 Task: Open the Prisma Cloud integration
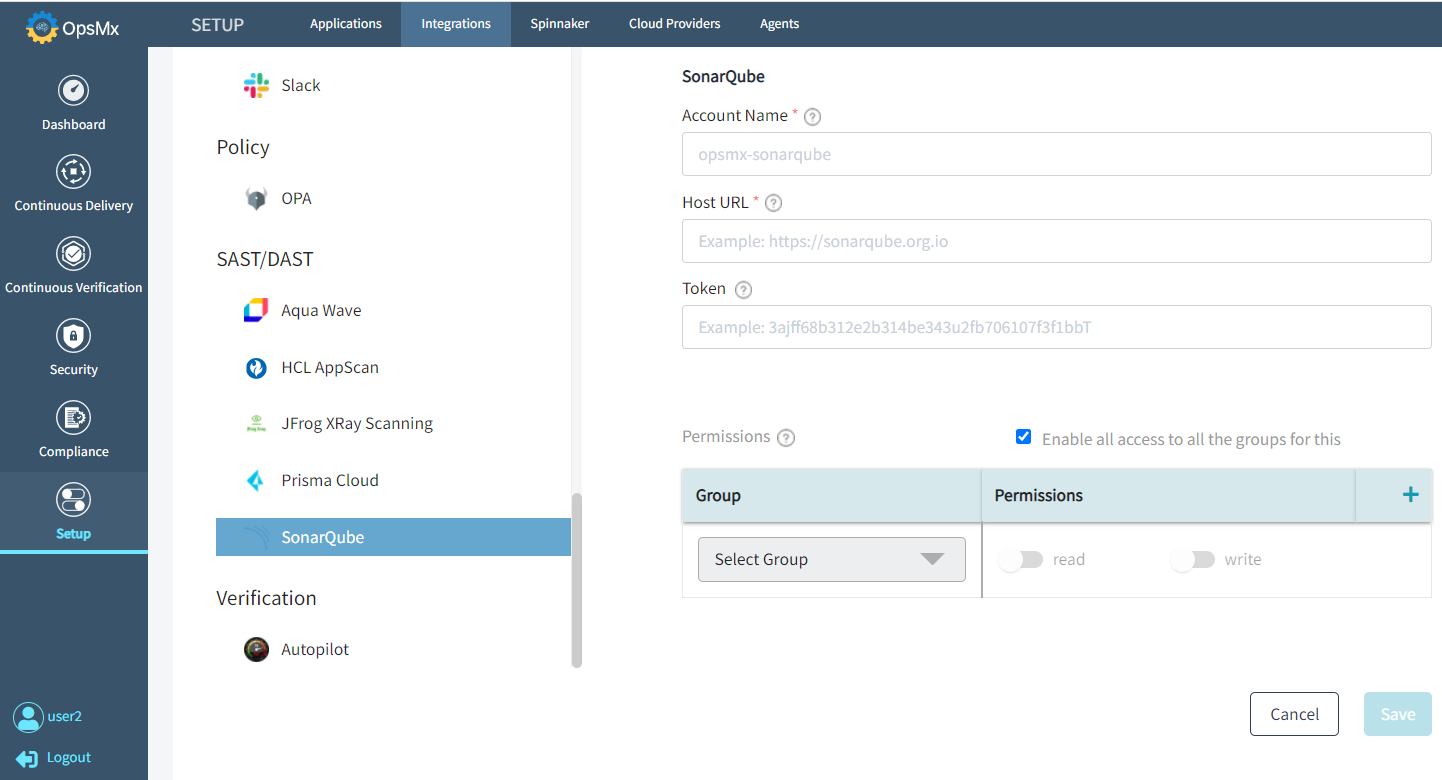point(256,480)
